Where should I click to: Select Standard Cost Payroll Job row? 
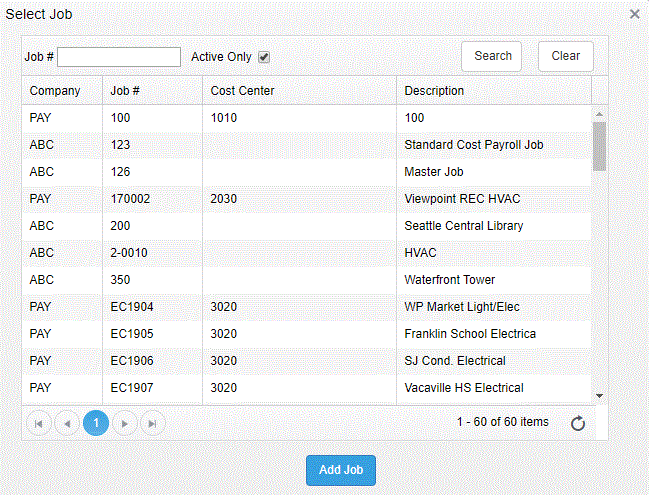306,145
